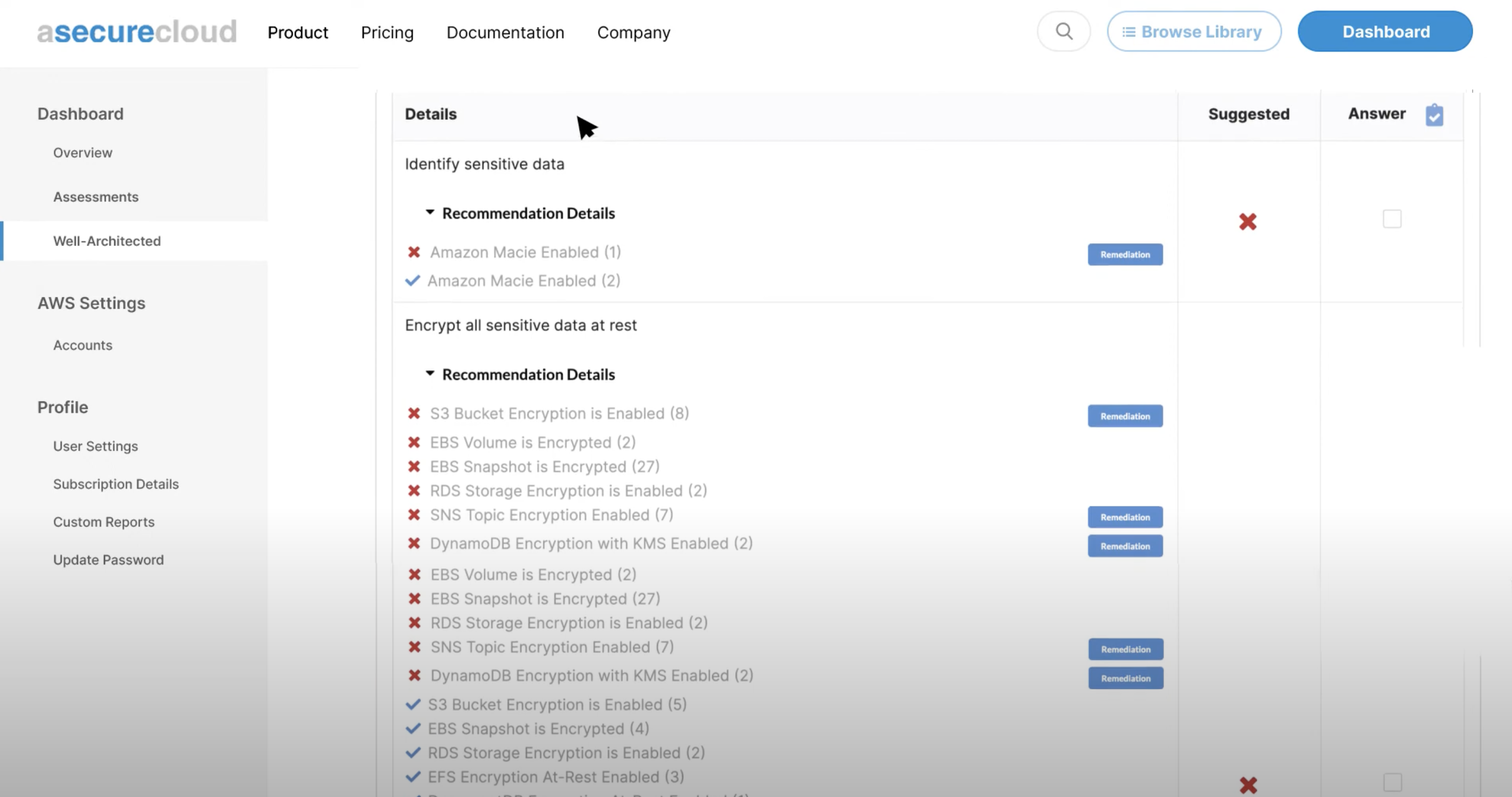Click the text EFS Encryption At-Rest Enabled (3)
1512x797 pixels.
coord(556,777)
